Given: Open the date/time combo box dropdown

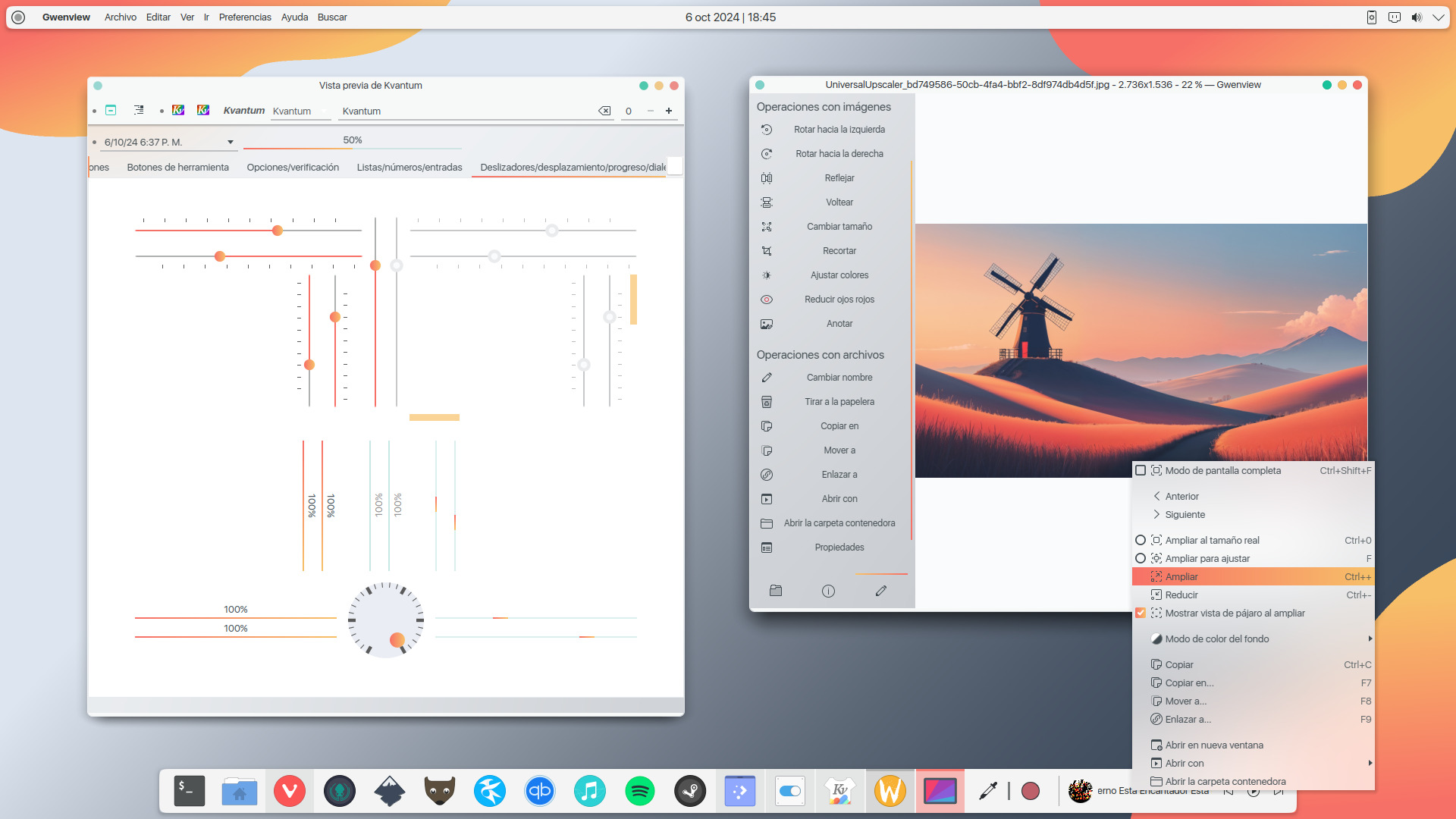Looking at the screenshot, I should [230, 143].
